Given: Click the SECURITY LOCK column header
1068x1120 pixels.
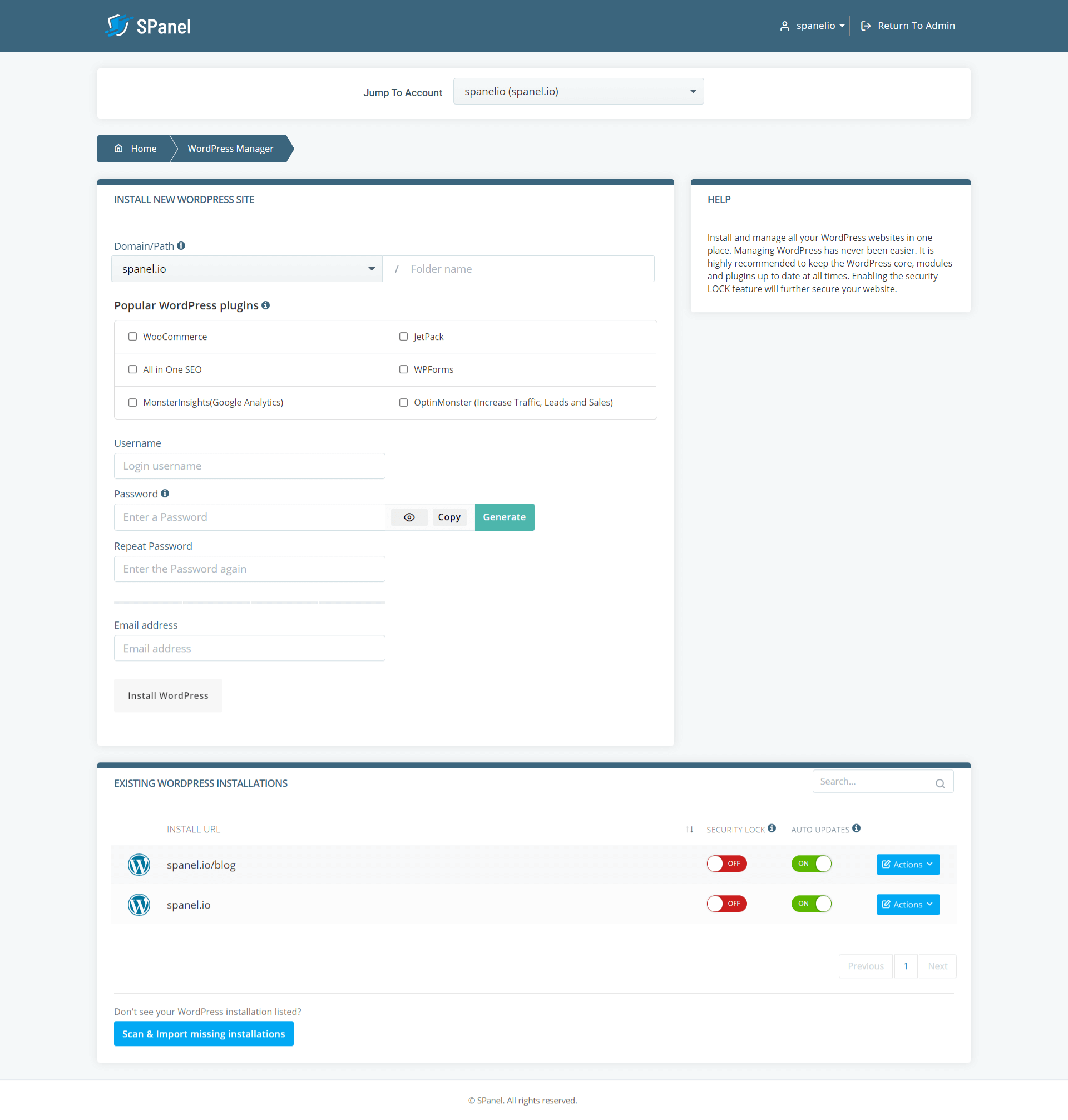Looking at the screenshot, I should point(735,830).
